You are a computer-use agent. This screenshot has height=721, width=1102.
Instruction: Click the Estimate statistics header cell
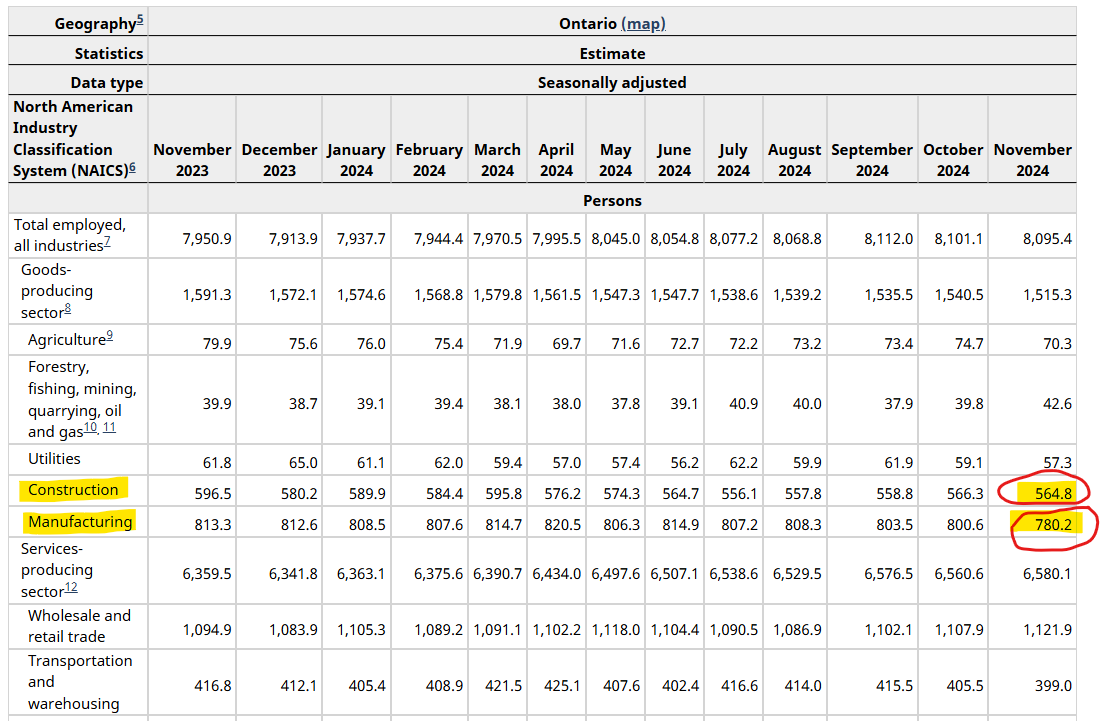pos(612,53)
